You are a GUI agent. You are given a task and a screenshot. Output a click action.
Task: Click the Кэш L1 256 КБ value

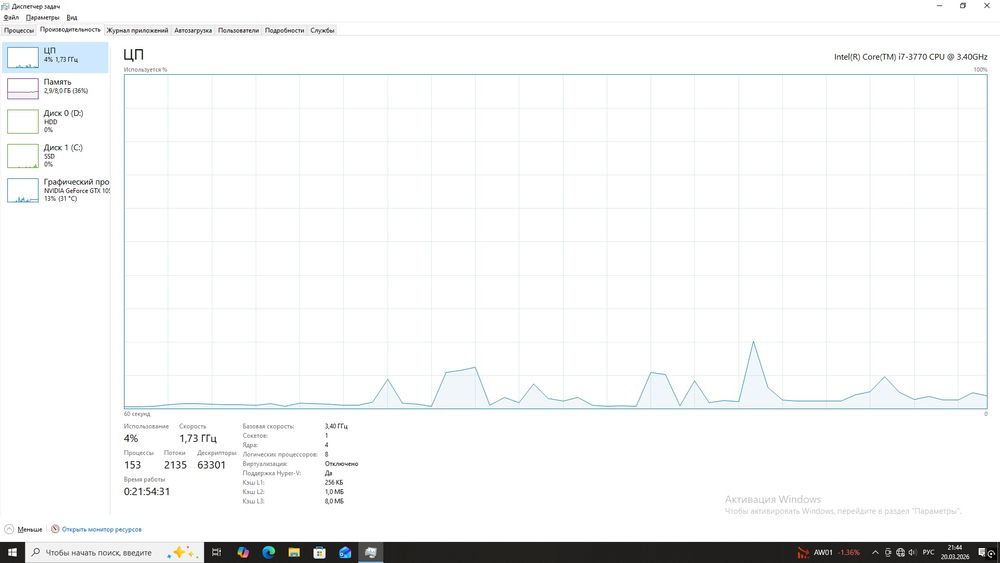click(334, 483)
